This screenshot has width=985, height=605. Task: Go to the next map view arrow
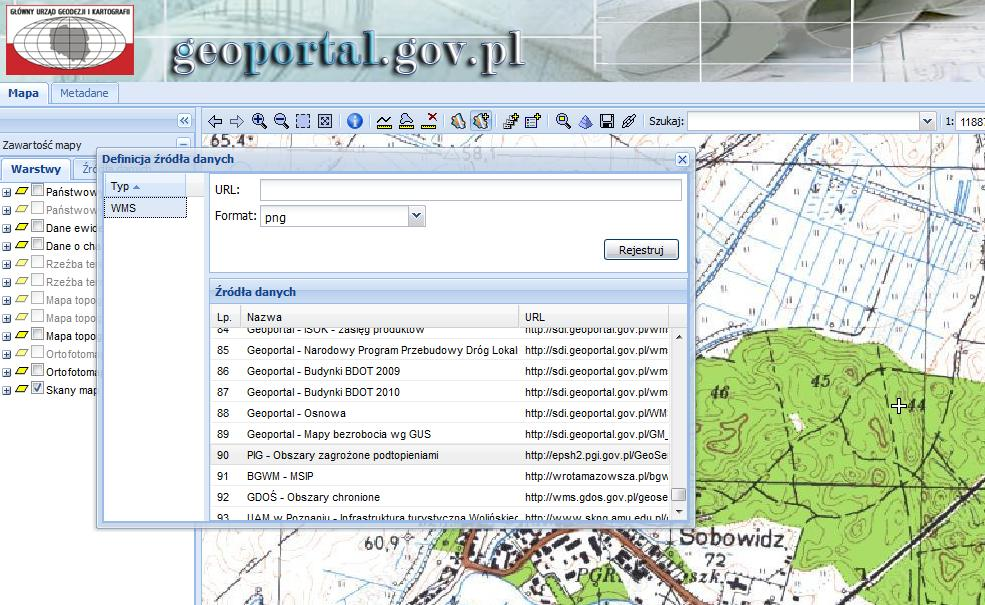pyautogui.click(x=237, y=121)
